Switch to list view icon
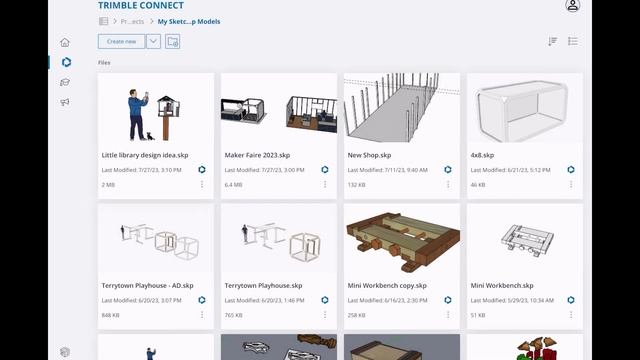Screen dimensions: 640x360 point(573,41)
